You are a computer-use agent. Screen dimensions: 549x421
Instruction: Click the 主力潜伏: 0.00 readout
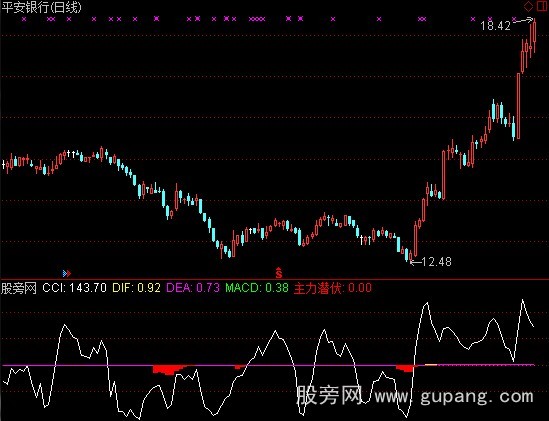coord(333,288)
